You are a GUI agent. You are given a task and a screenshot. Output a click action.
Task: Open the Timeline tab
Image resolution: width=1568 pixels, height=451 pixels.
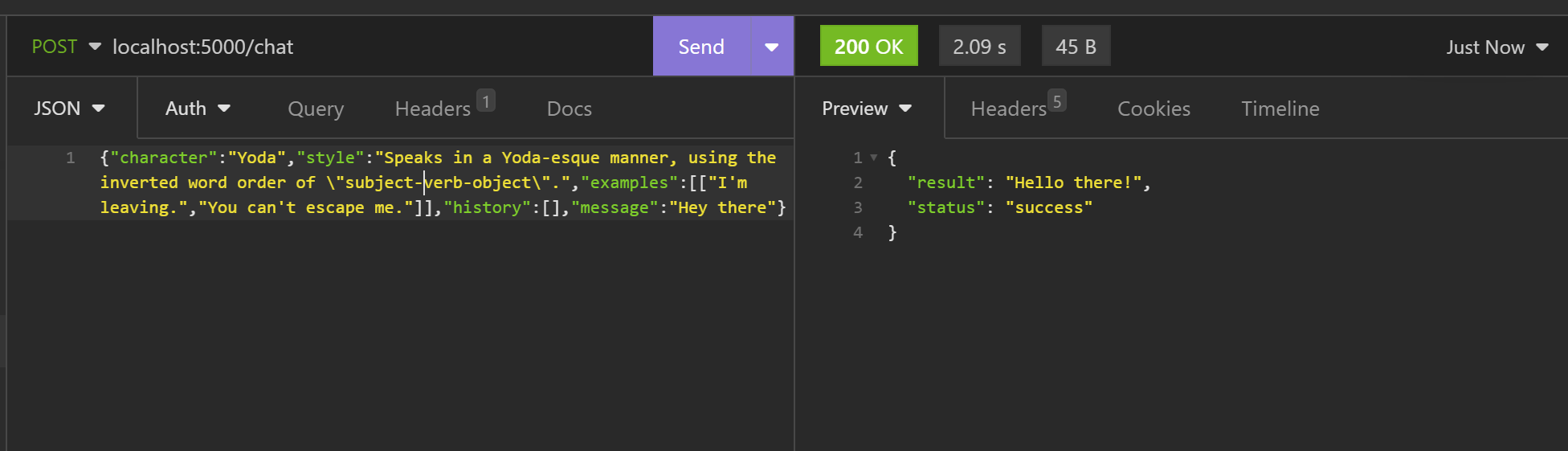coord(1280,109)
